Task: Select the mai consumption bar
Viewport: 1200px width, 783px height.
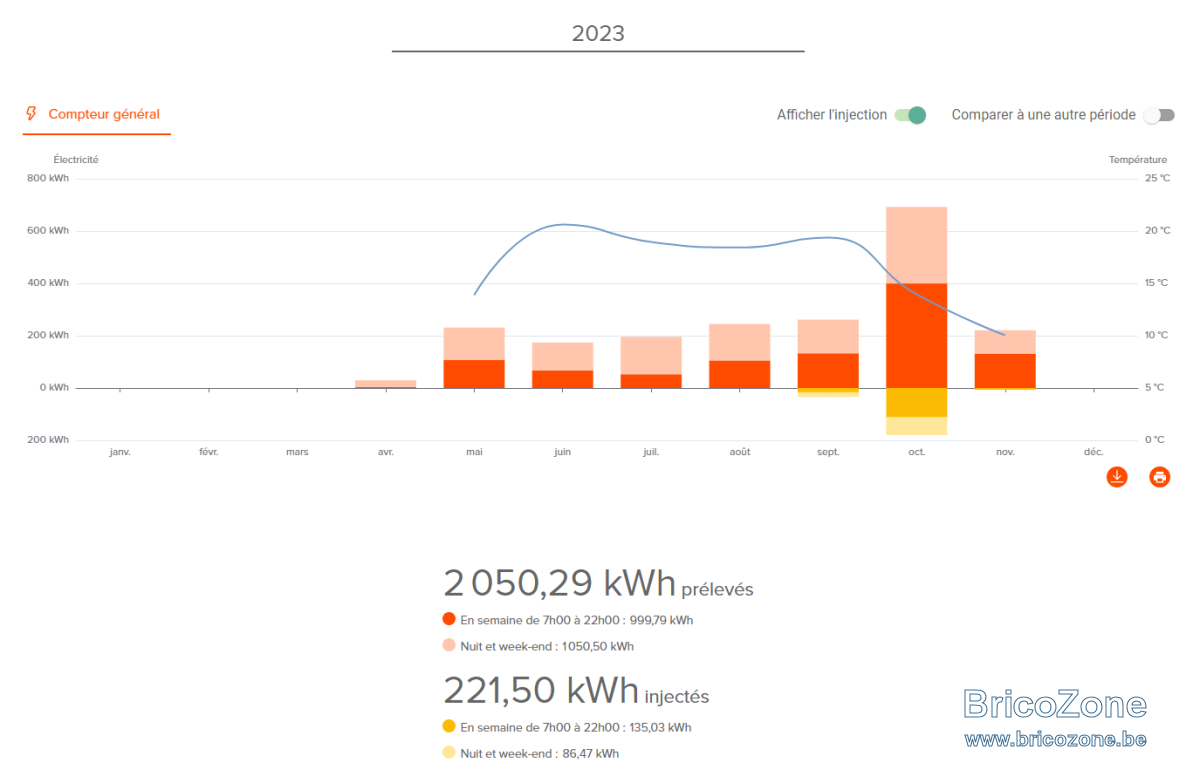Action: pos(474,358)
